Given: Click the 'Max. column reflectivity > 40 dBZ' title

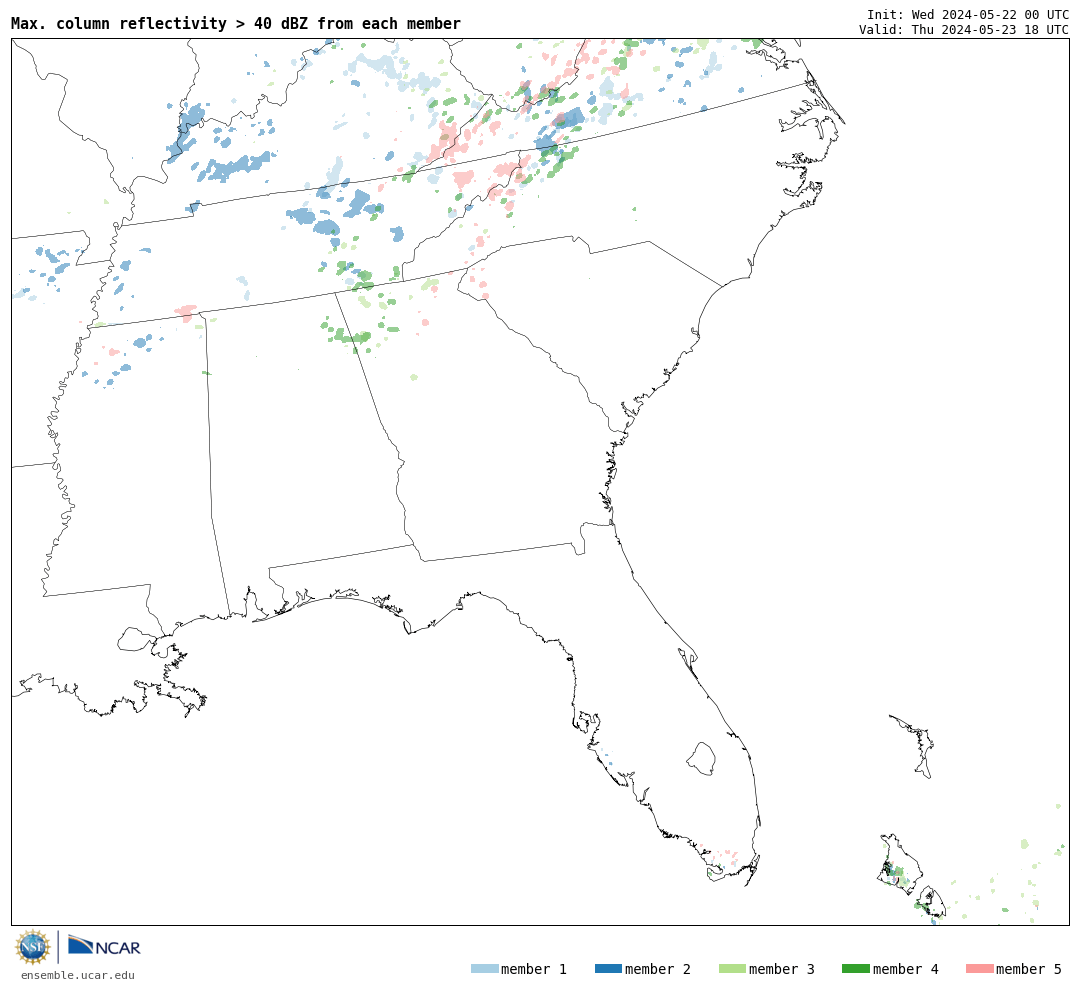Looking at the screenshot, I should (x=236, y=23).
